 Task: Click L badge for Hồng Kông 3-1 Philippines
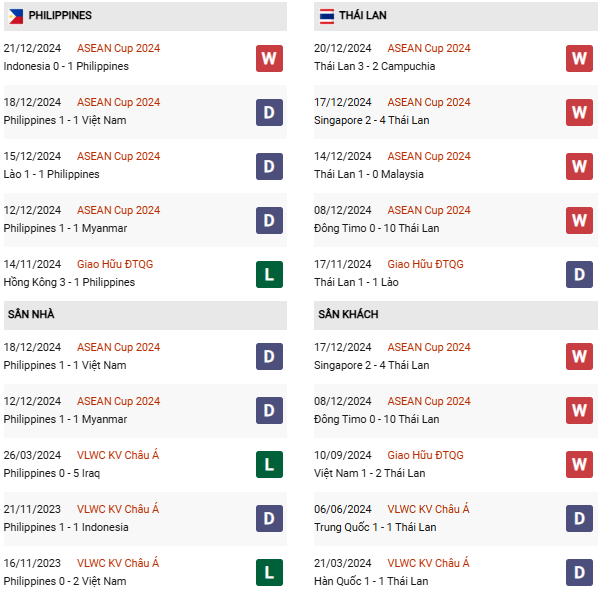(269, 274)
